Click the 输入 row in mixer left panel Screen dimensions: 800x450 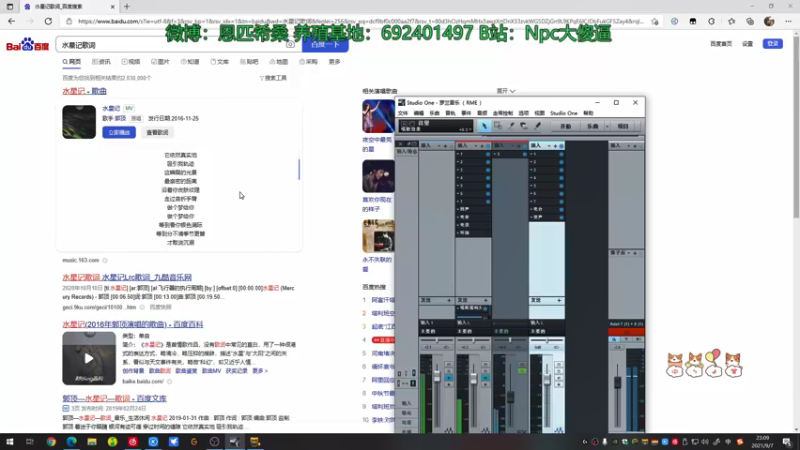click(x=407, y=404)
